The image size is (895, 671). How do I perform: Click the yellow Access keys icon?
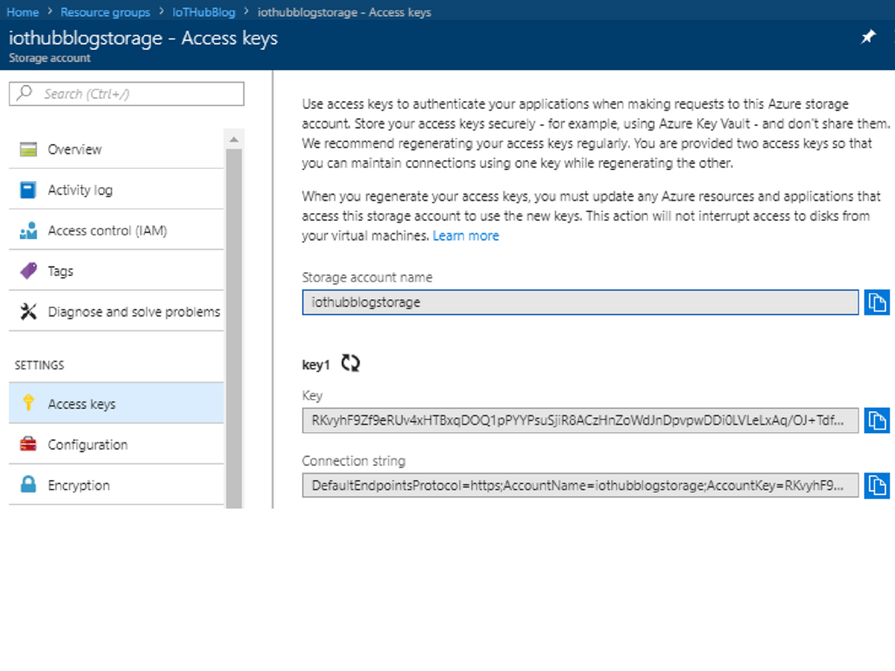coord(28,403)
